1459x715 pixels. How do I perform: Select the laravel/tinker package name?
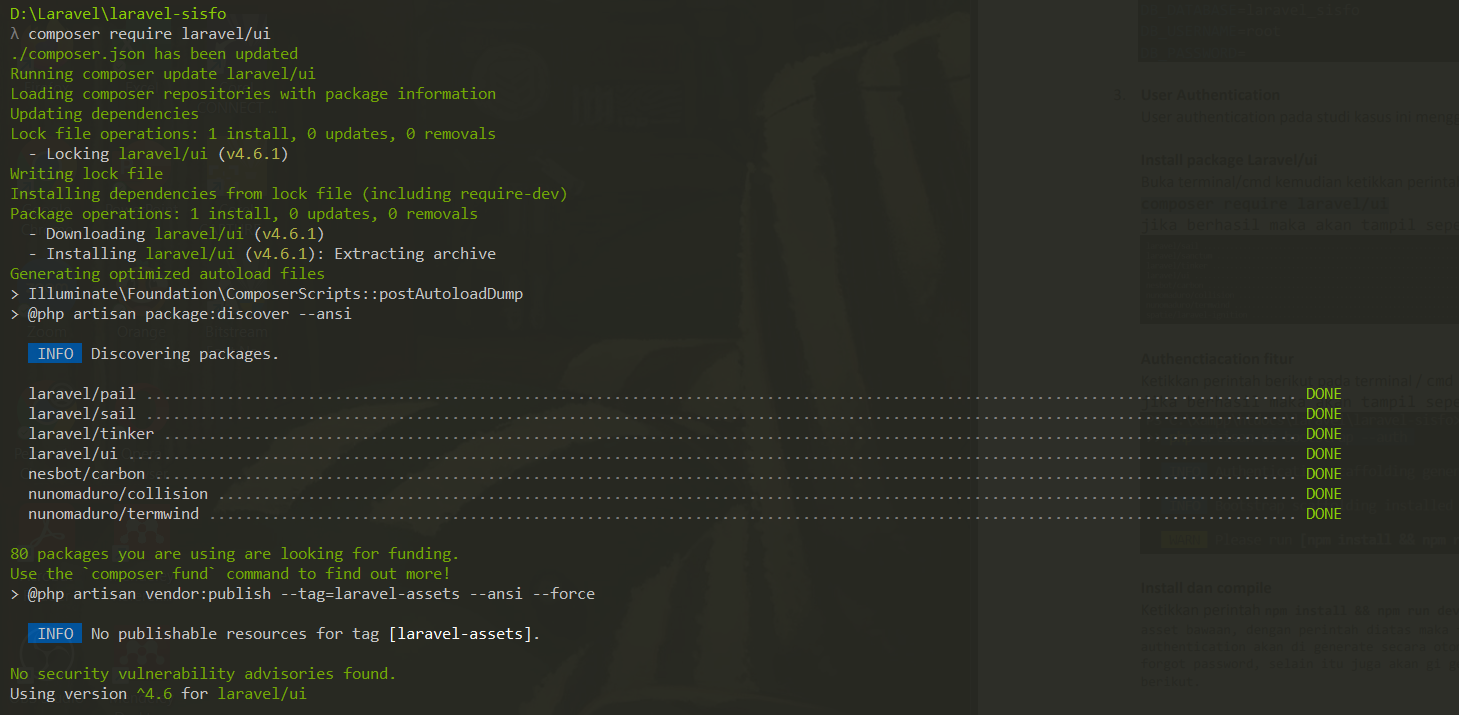[x=91, y=434]
